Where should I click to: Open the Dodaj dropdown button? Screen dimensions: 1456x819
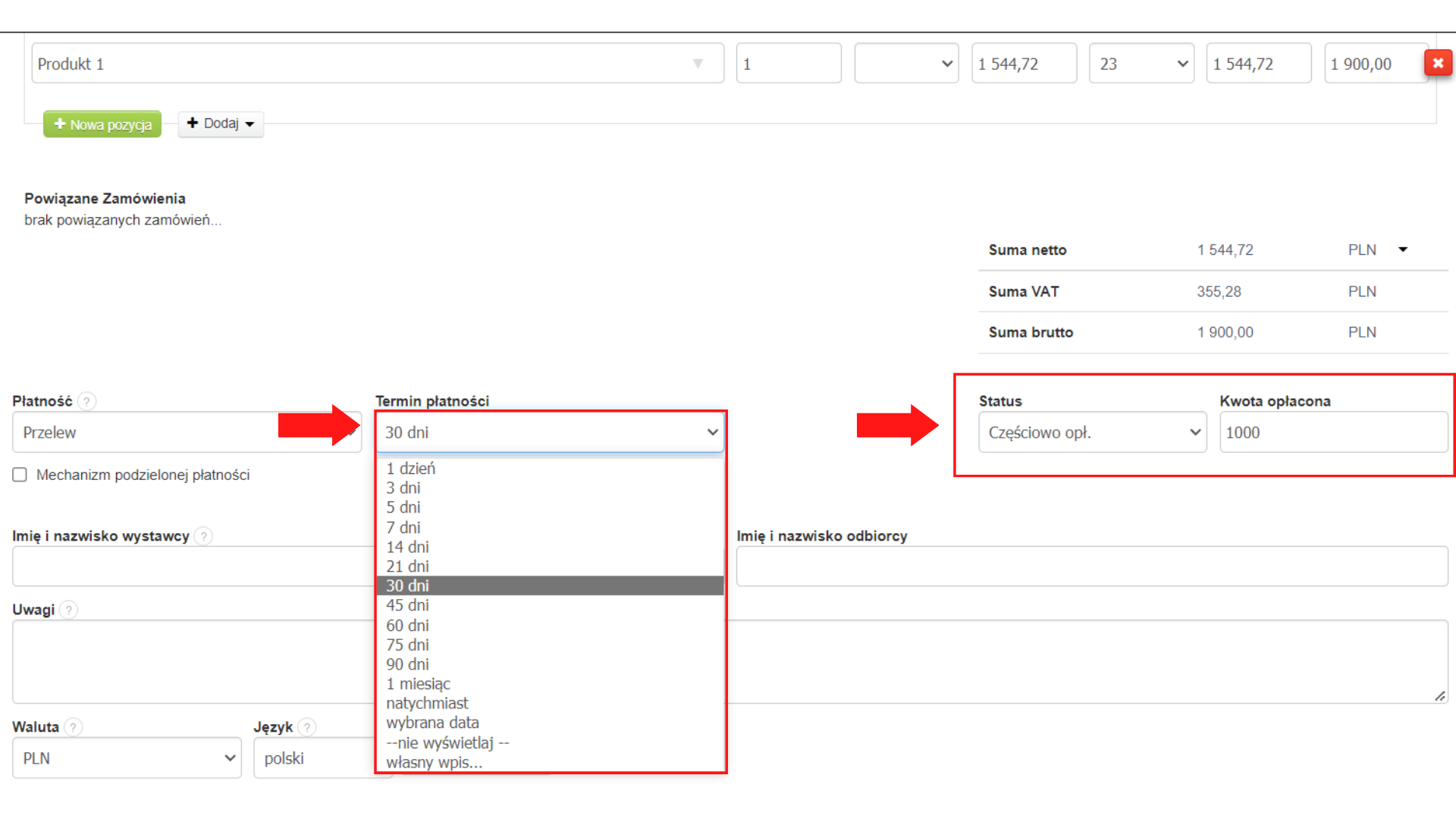click(x=221, y=124)
